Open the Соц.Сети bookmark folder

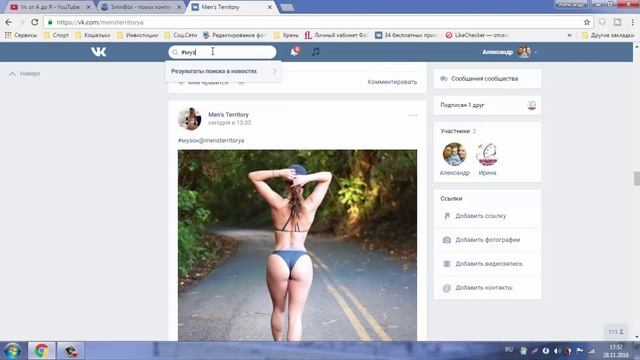[x=181, y=35]
